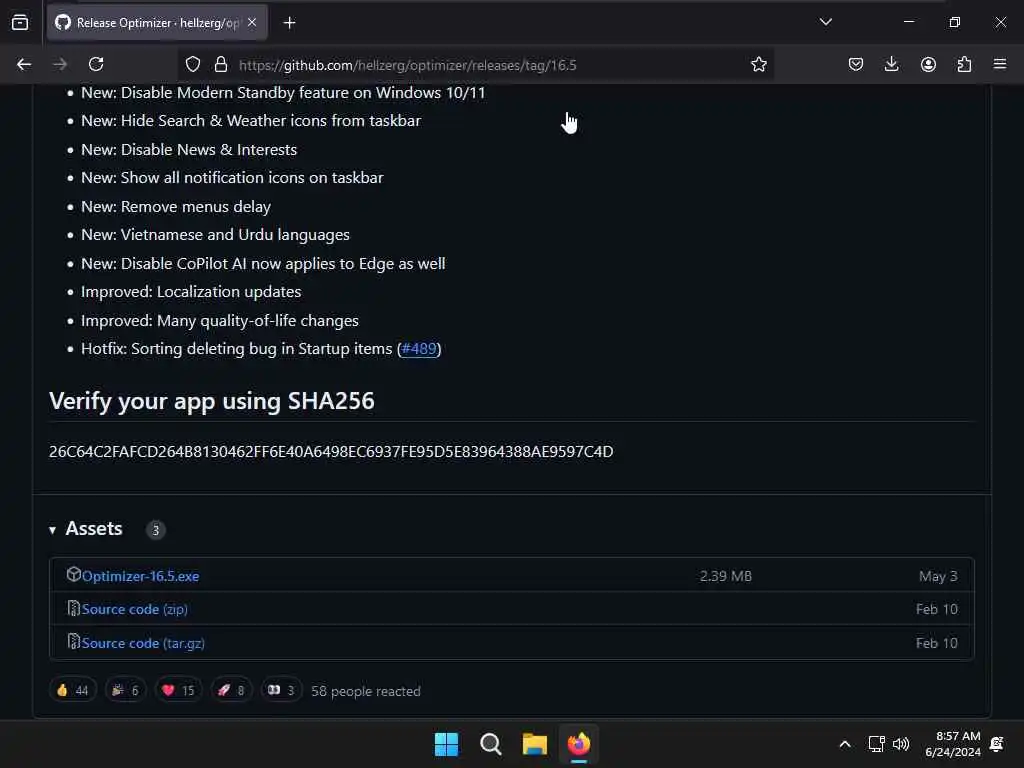
Task: Click the thumbs up reaction with 44
Action: coord(73,690)
